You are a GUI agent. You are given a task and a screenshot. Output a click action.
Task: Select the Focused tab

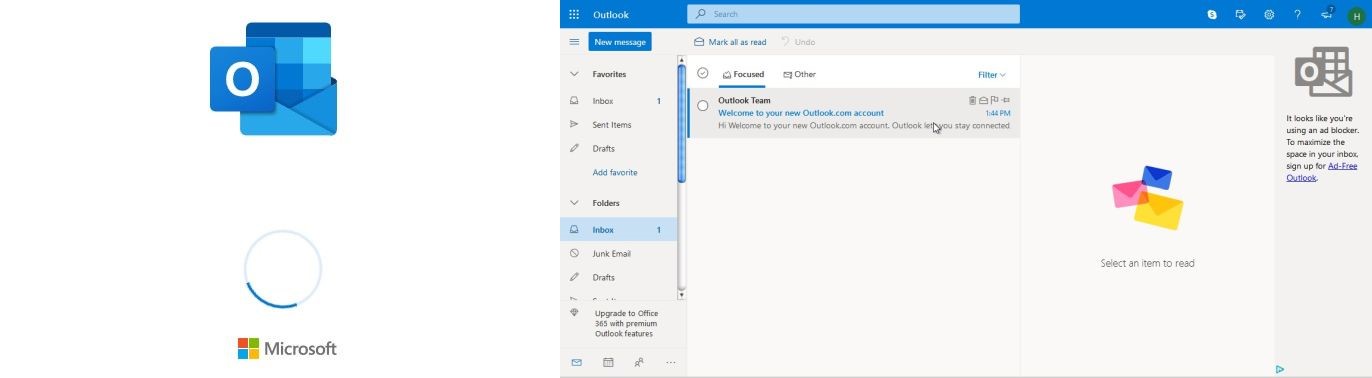pyautogui.click(x=743, y=74)
